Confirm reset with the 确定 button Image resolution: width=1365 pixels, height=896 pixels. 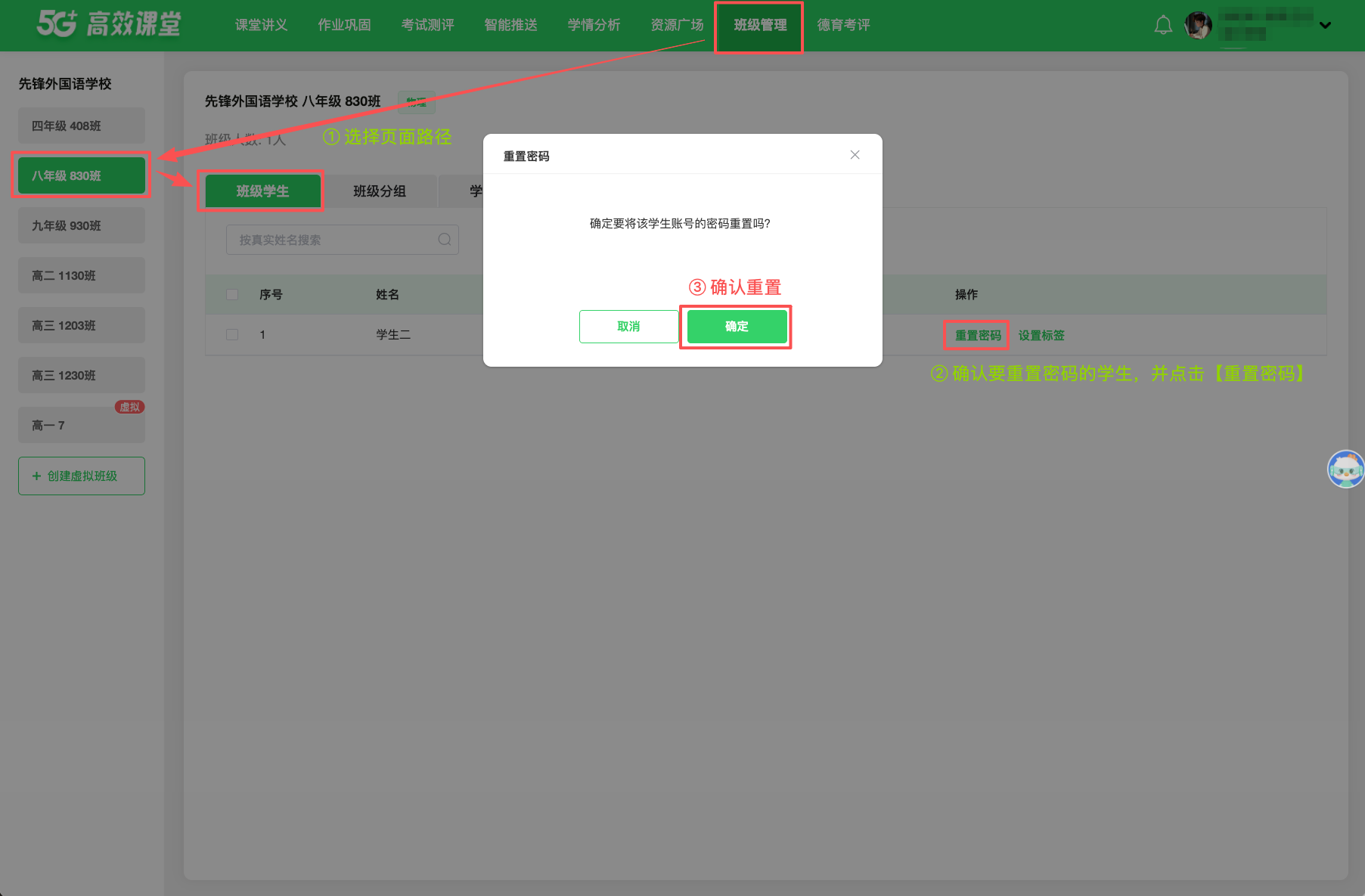[737, 327]
